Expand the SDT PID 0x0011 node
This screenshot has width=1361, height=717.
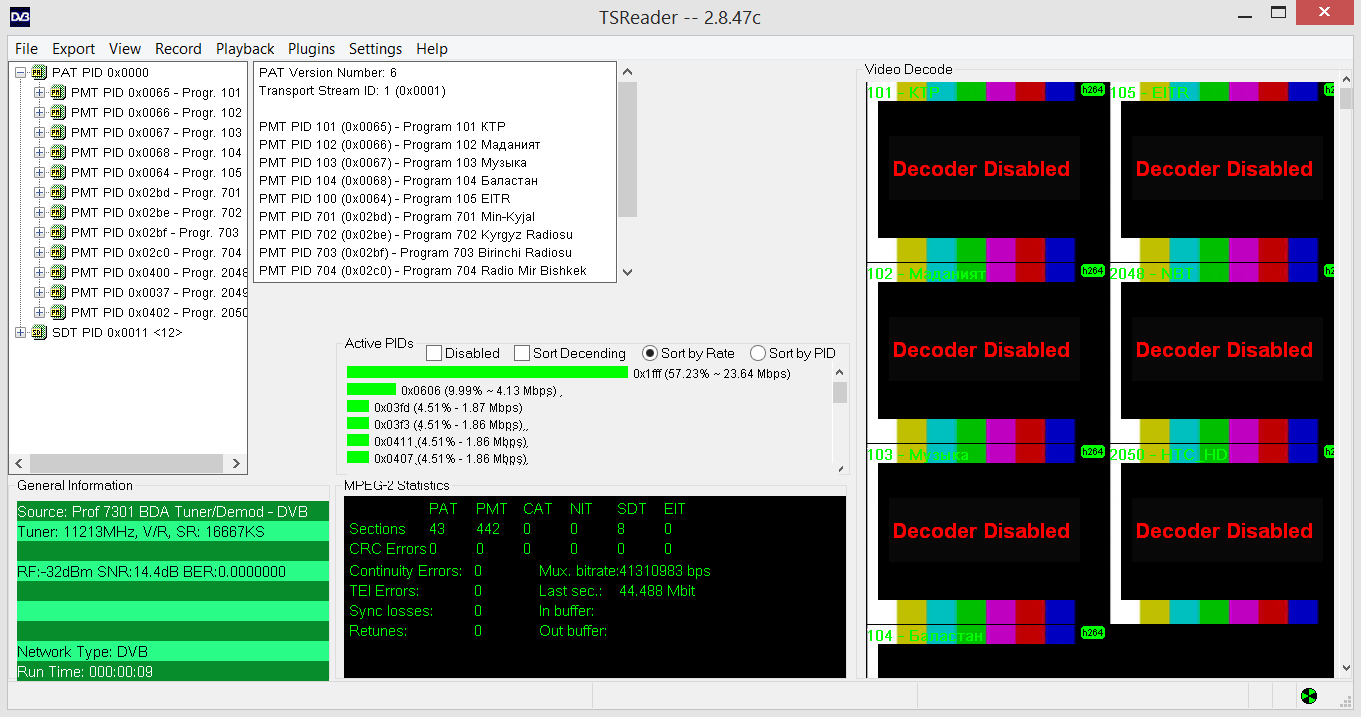(21, 332)
